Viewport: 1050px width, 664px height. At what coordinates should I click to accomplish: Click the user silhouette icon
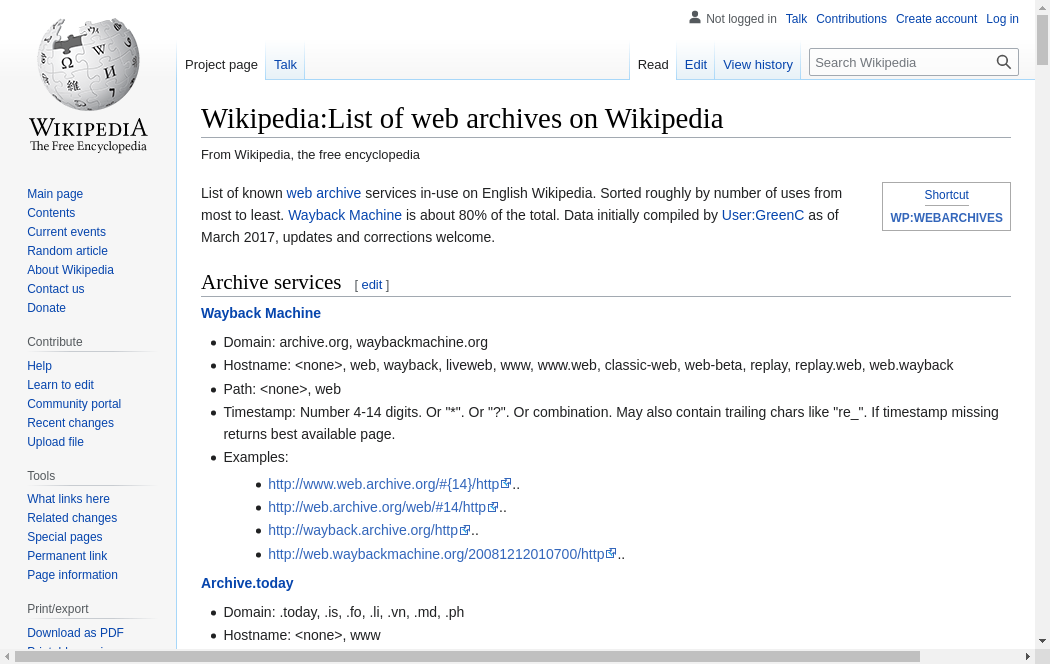click(x=694, y=17)
